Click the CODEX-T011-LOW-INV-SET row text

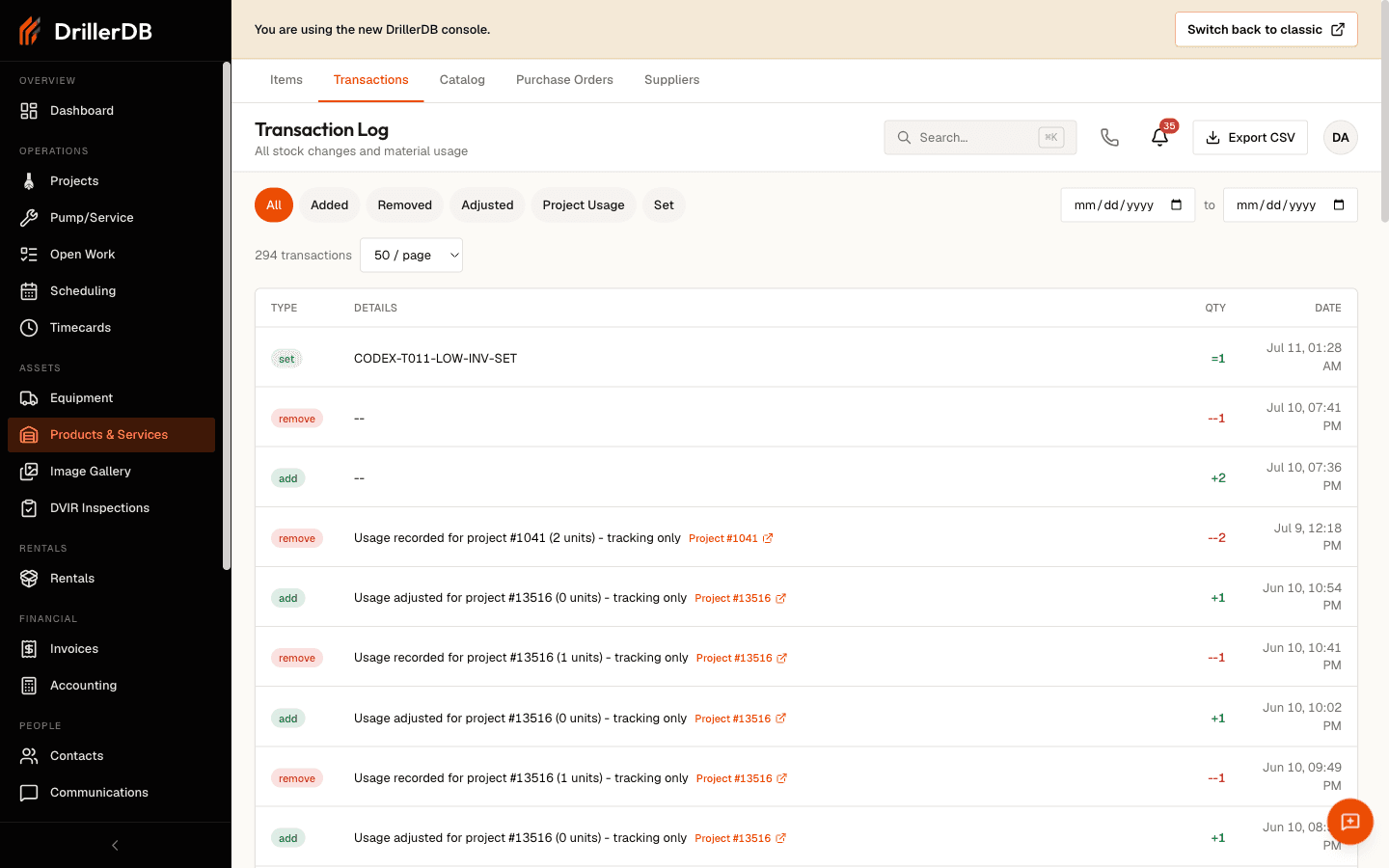click(x=436, y=359)
